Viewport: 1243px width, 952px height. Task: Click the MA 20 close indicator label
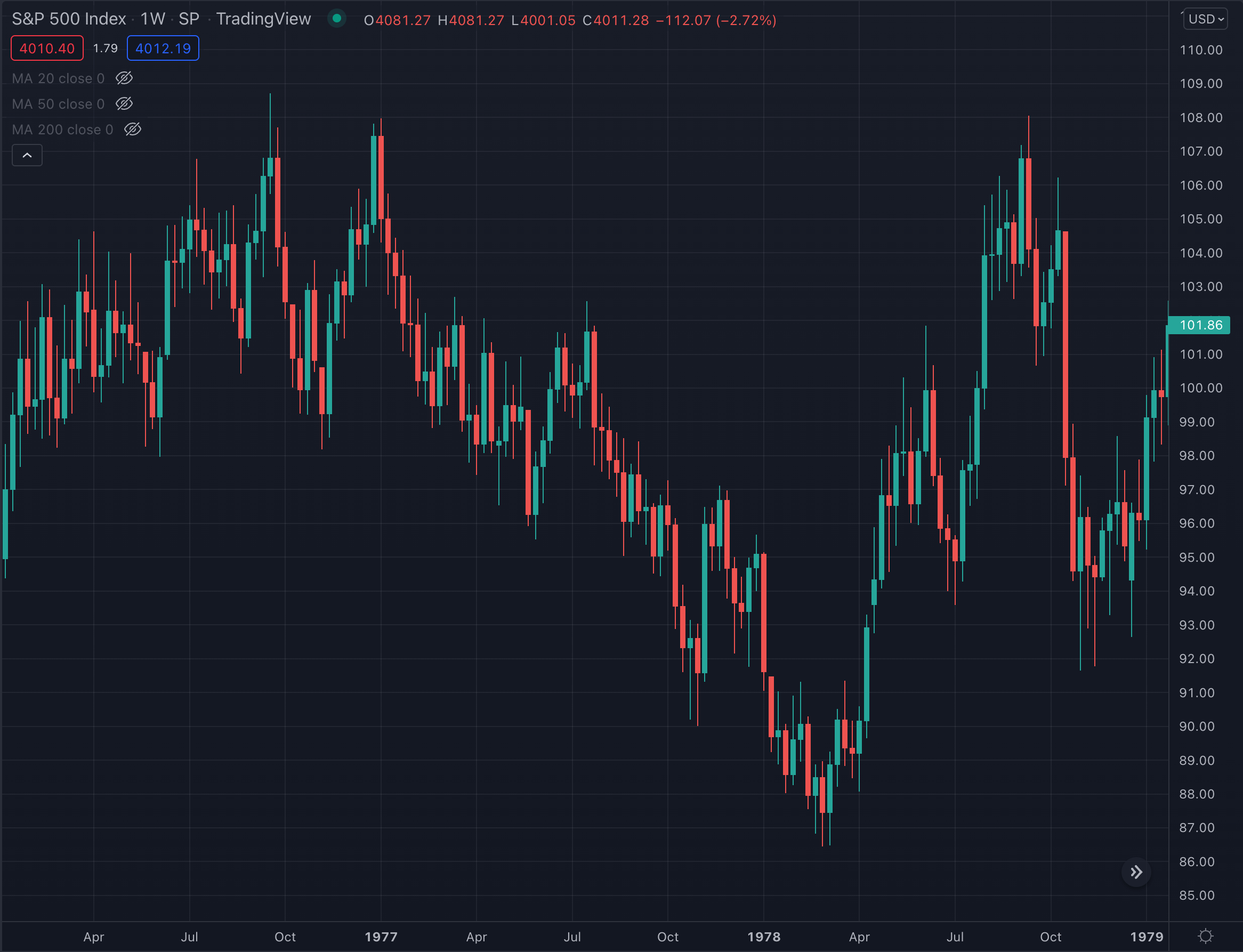(58, 78)
